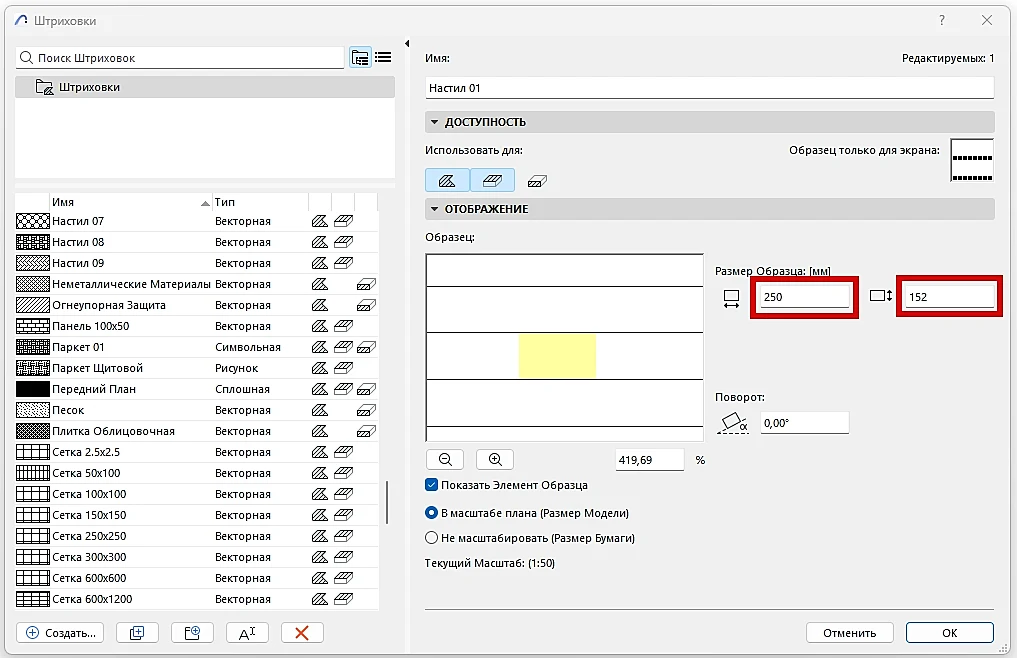The image size is (1017, 658).
Task: Uncheck Показать Элемент Образца
Action: click(431, 485)
